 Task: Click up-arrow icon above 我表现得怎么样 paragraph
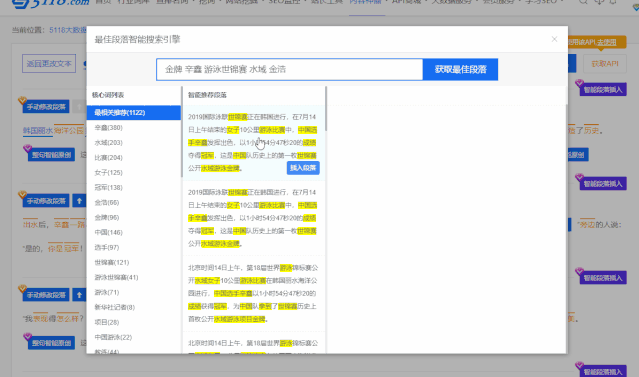click(x=79, y=295)
